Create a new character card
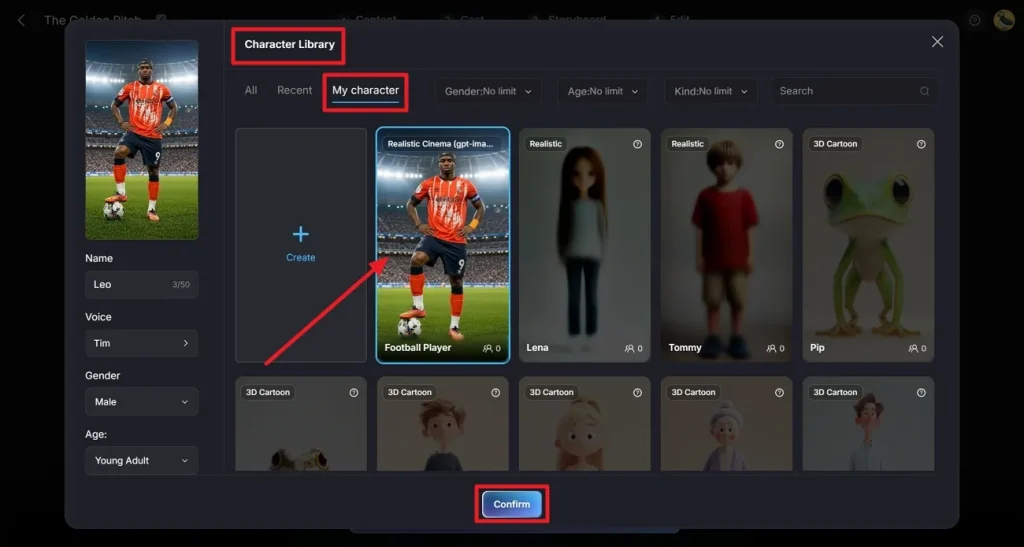The height and width of the screenshot is (547, 1024). click(300, 245)
